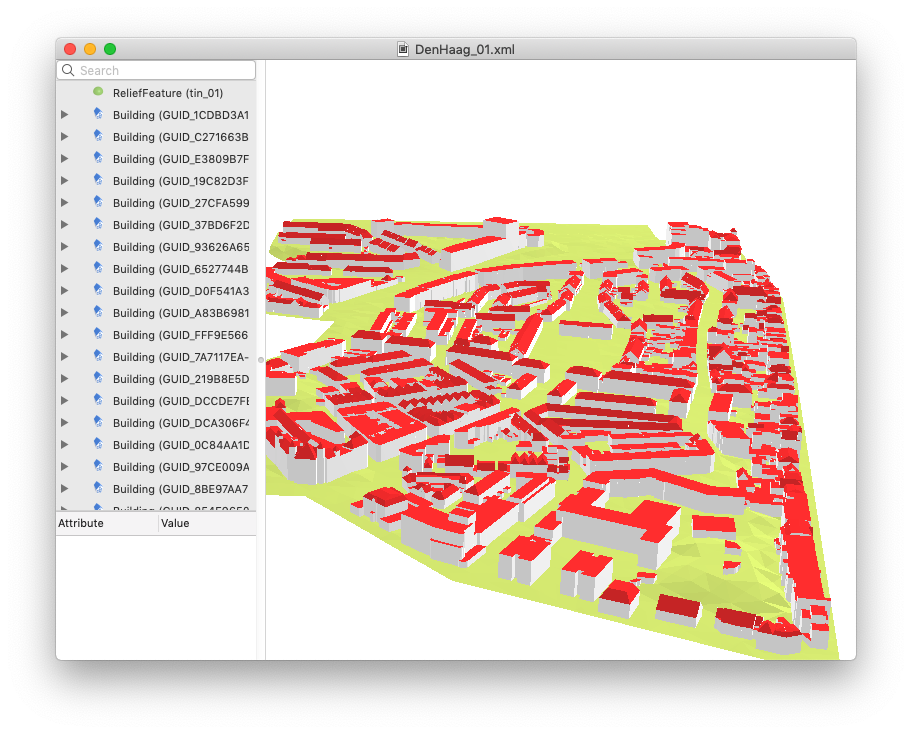Click the magnifying glass search icon

point(68,71)
